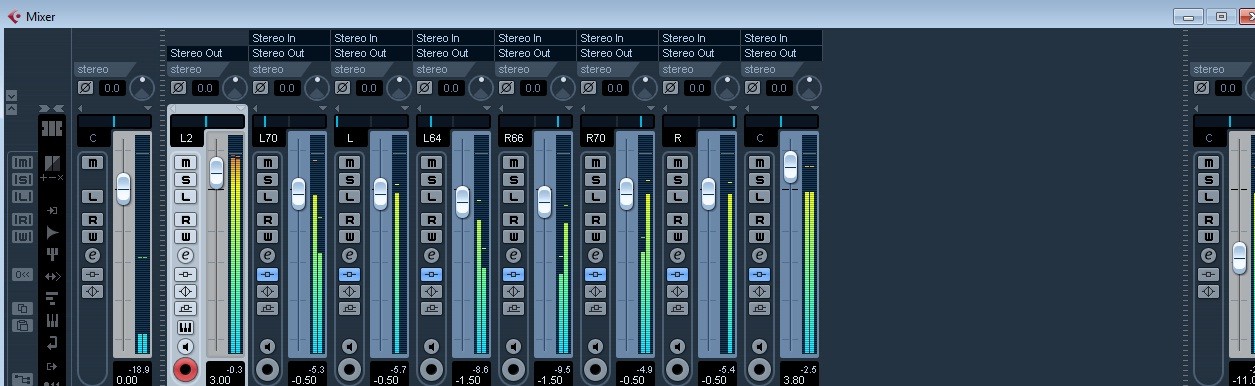
Task: Click the EQ bypass icon on R70 channel
Action: pyautogui.click(x=595, y=291)
